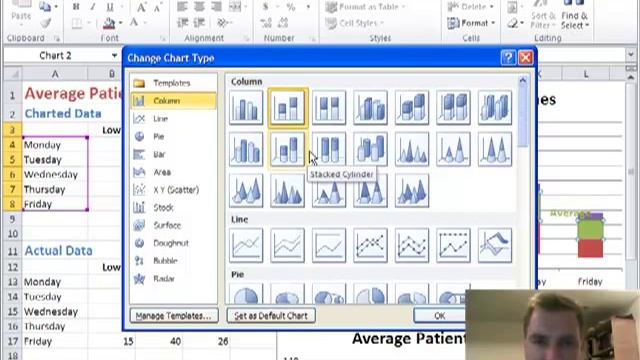The image size is (640, 360).
Task: Select the 3-D Cone chart
Action: 246,191
